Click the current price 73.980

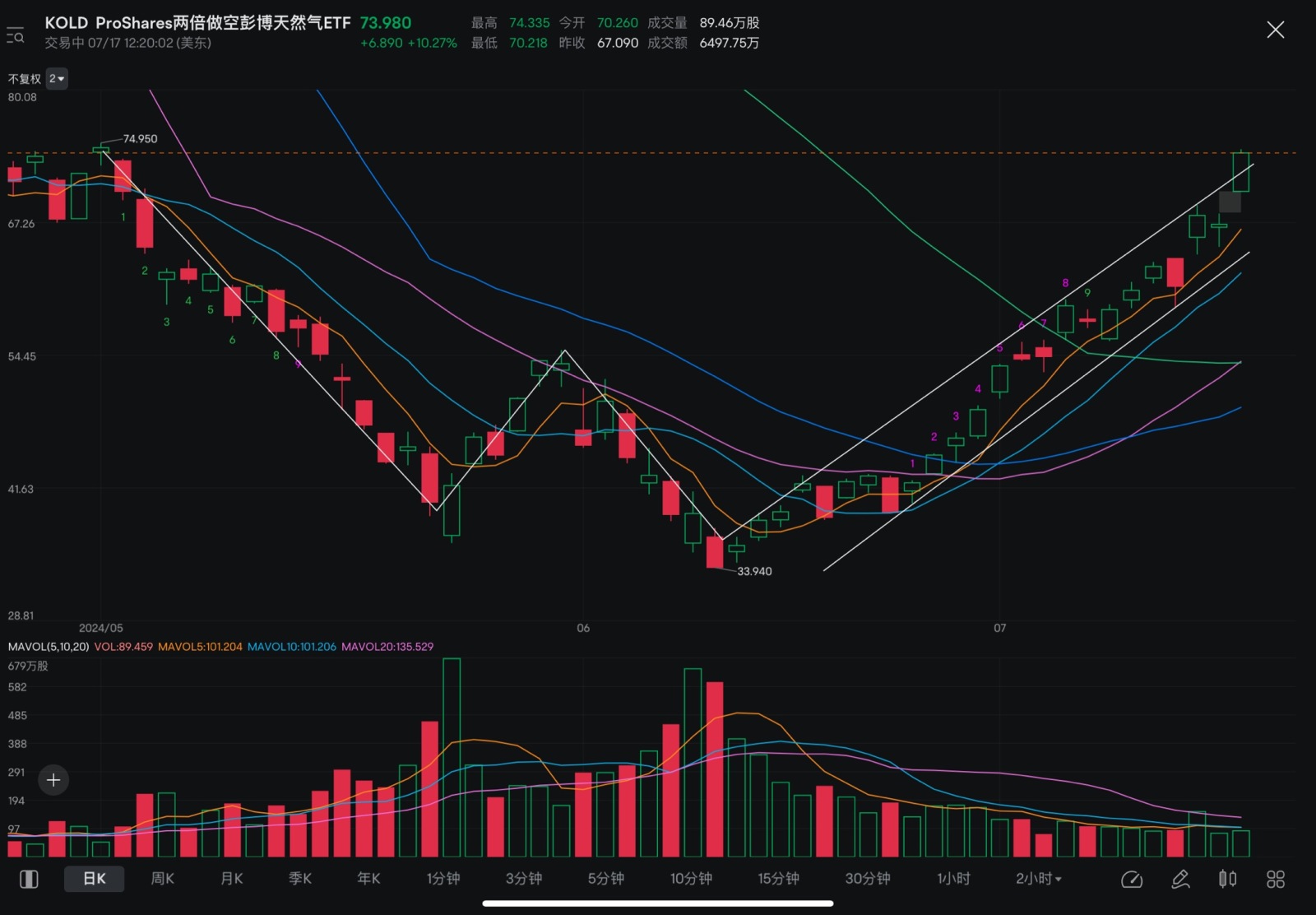(x=386, y=23)
